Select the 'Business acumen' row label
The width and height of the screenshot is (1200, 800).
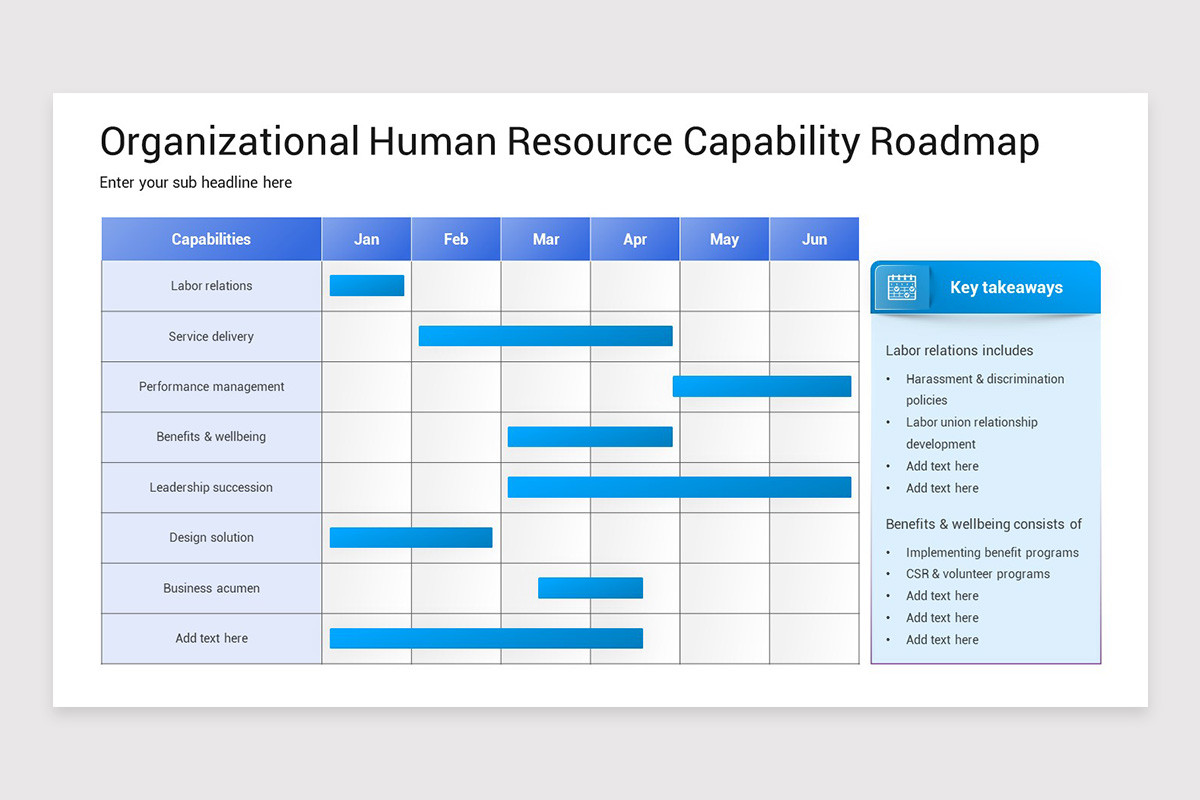(x=211, y=588)
